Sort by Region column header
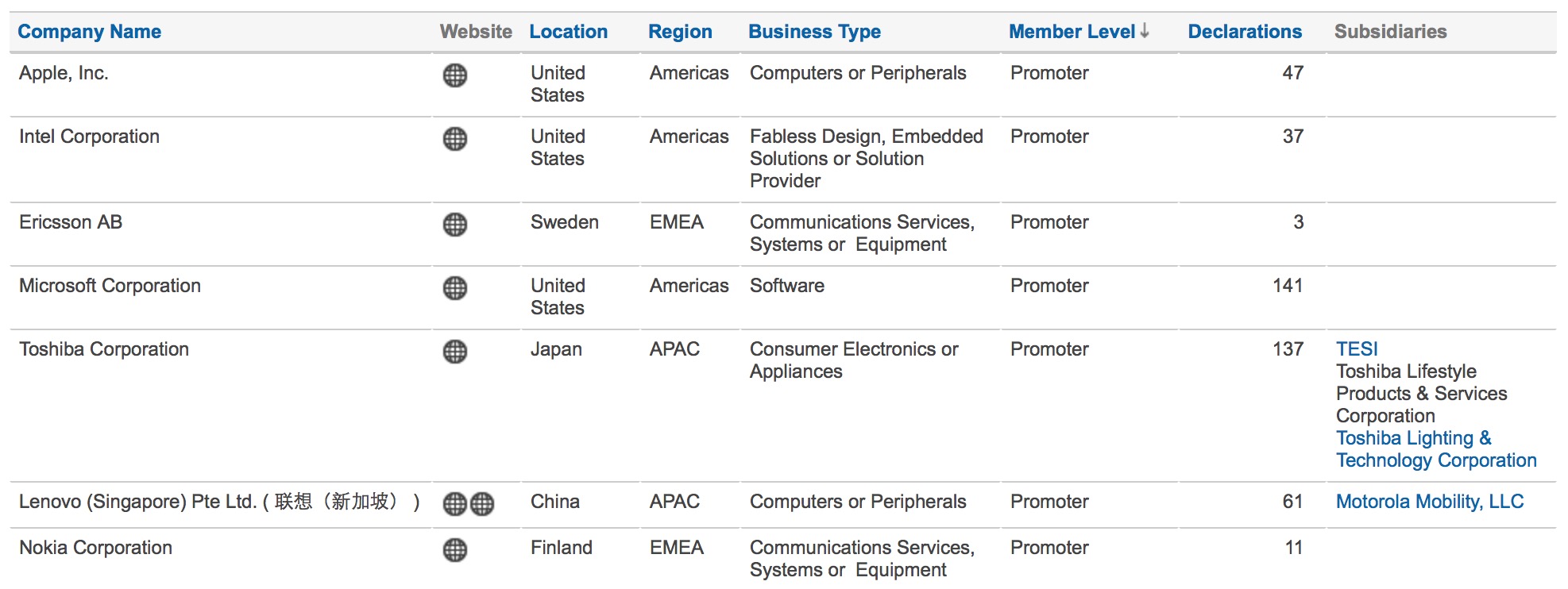 pyautogui.click(x=680, y=32)
